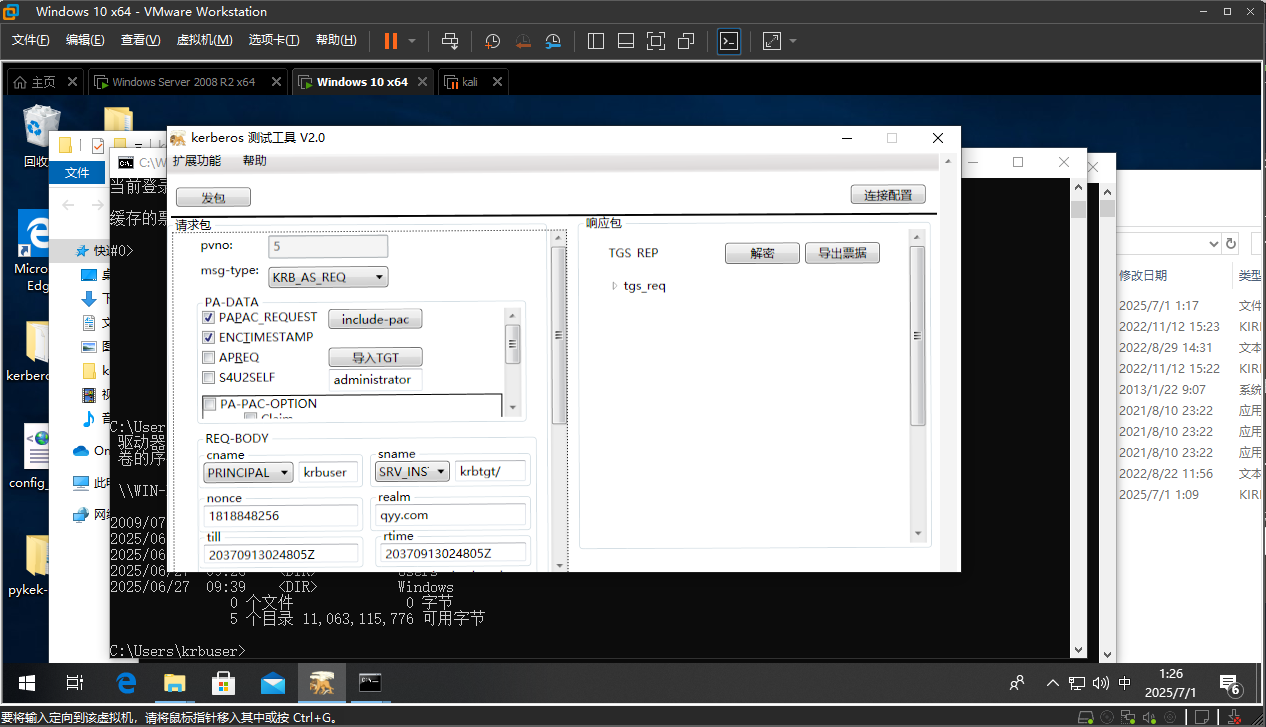Open dropdown arrow next to pause button
Screen dimensions: 1266x727
point(413,41)
